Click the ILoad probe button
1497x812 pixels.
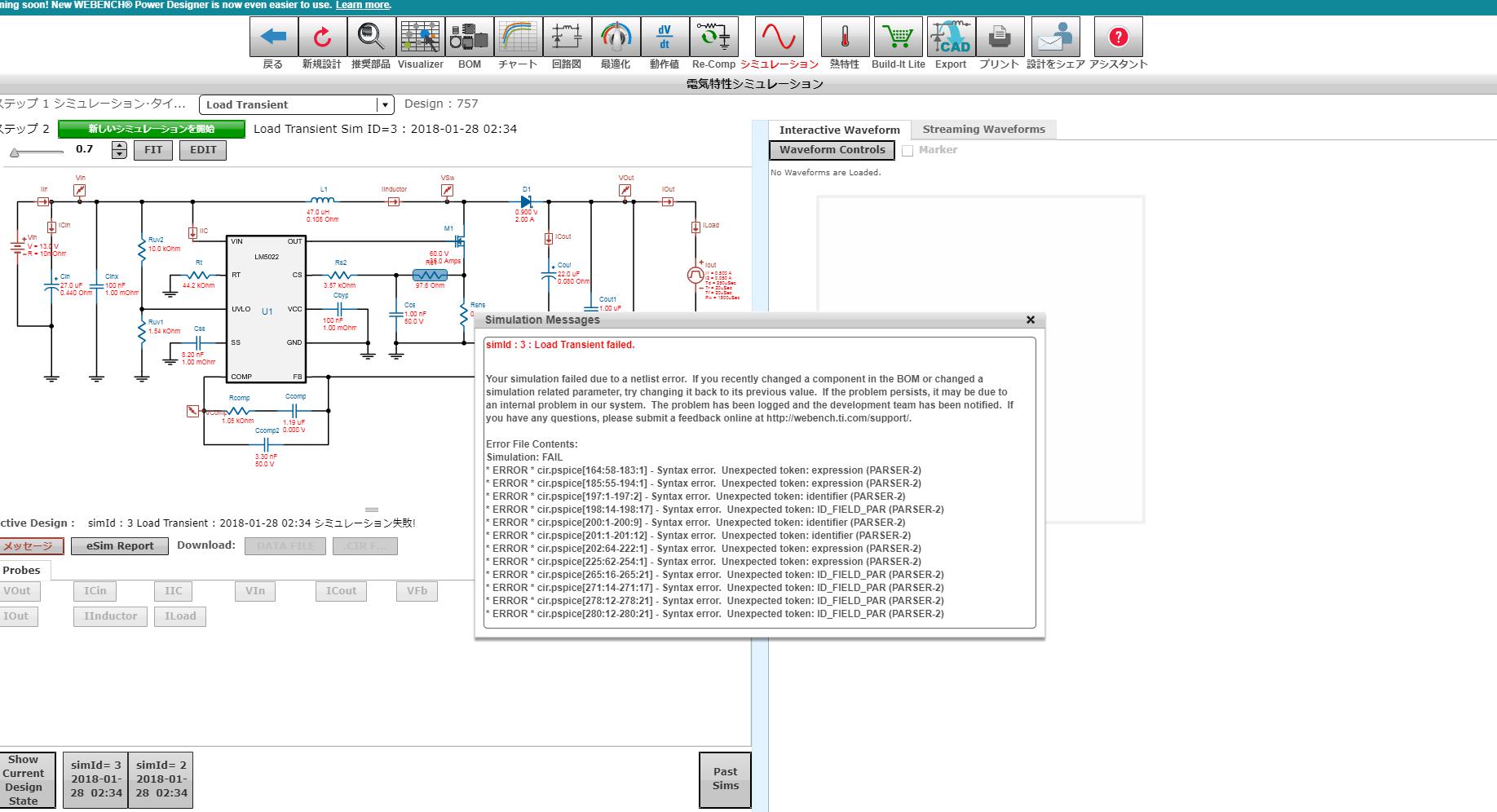coord(180,616)
